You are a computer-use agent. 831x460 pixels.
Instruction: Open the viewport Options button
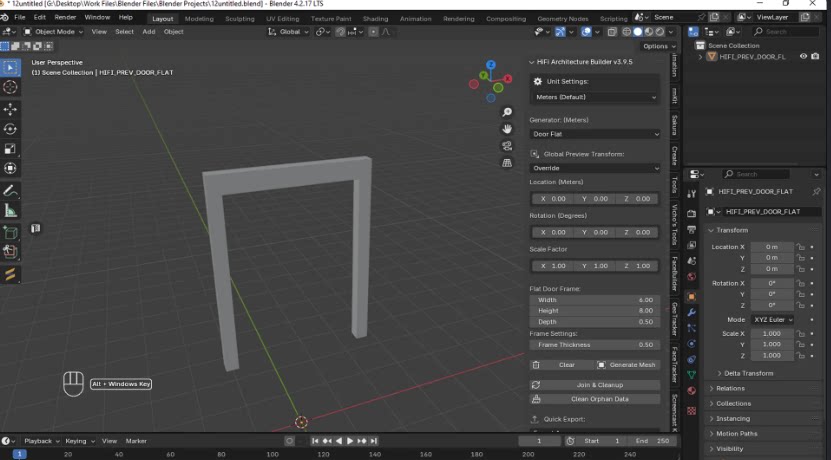tap(660, 46)
